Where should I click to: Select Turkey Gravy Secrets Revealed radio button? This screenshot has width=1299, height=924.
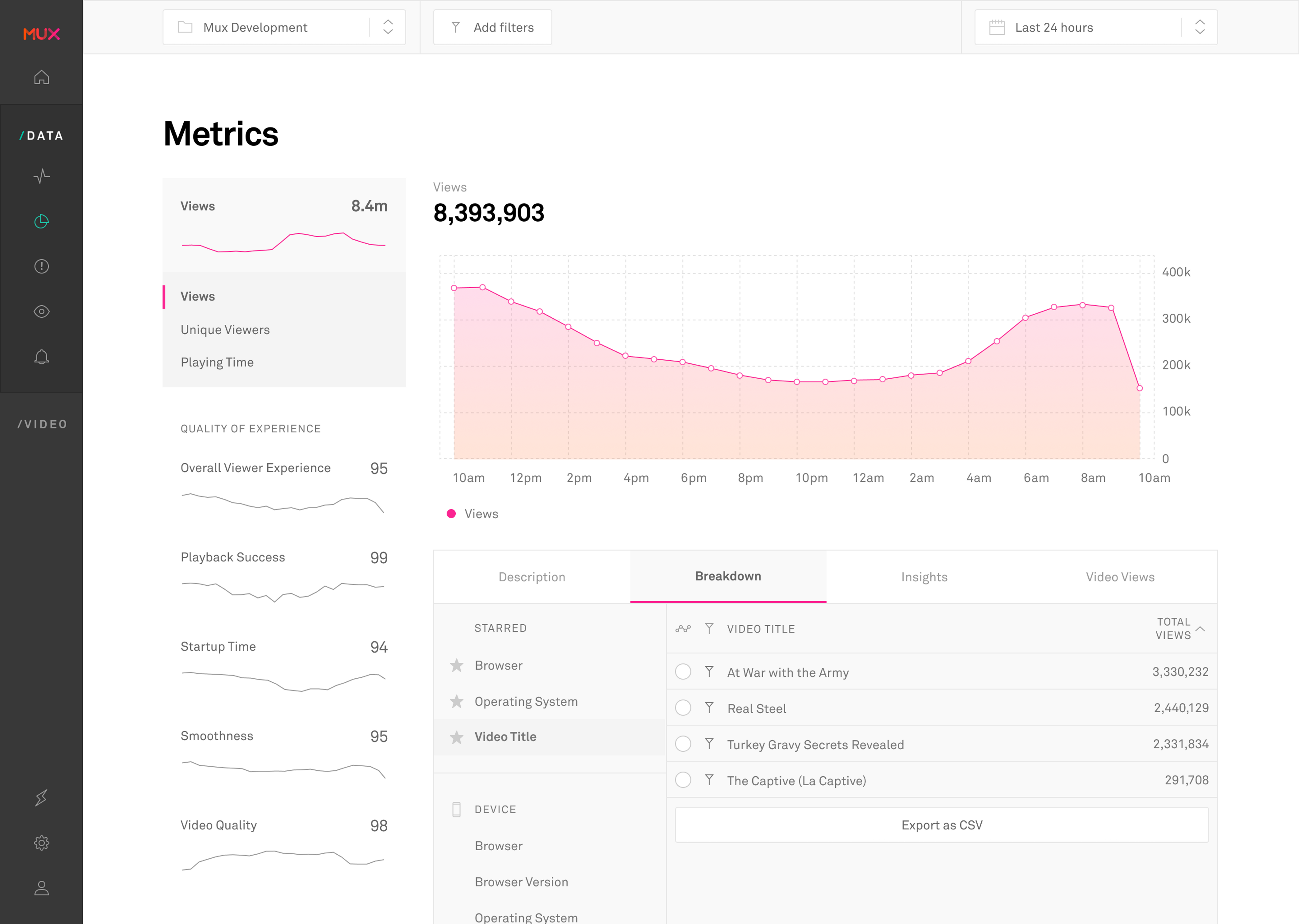tap(683, 744)
